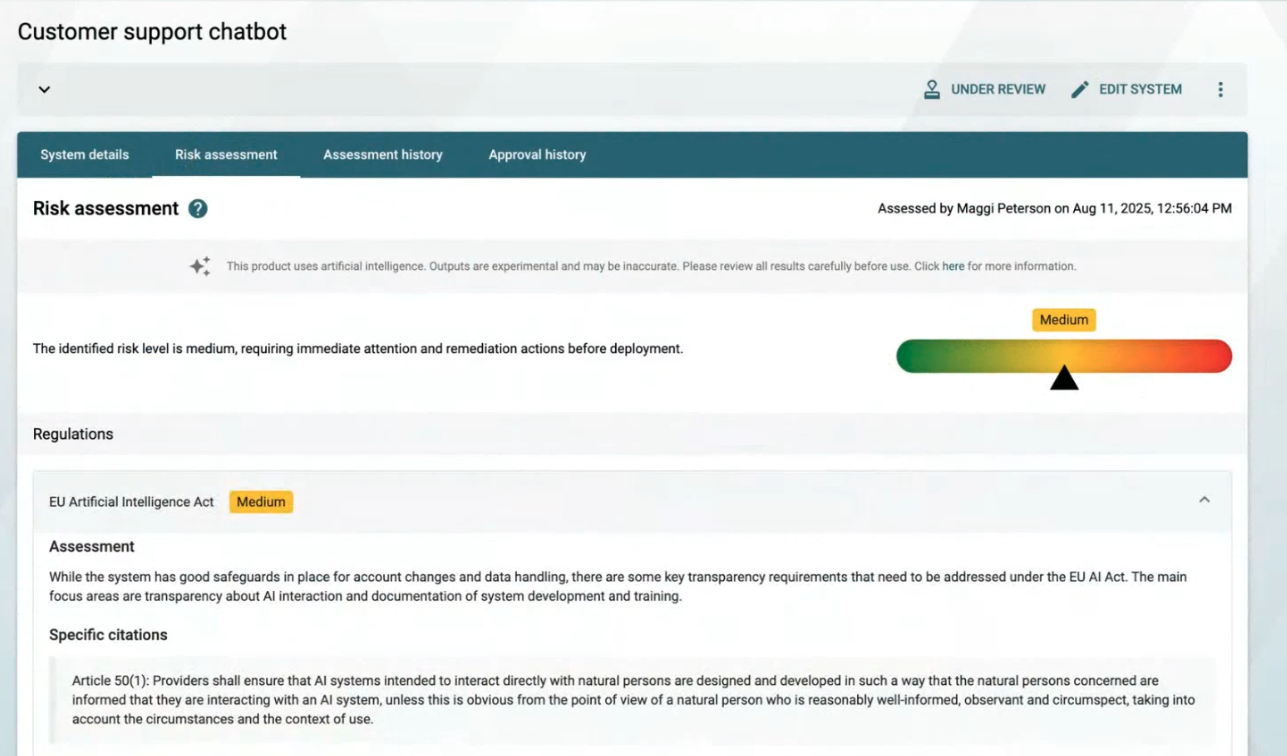1287x756 pixels.
Task: Click the Risk assessment help question icon
Action: [198, 209]
